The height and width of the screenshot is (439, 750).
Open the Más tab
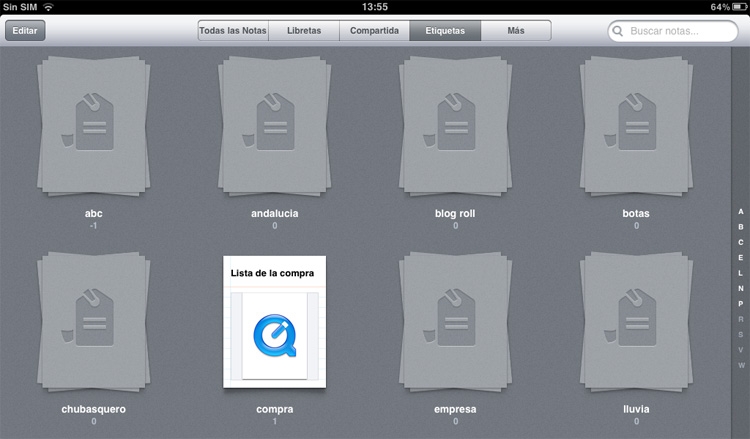pyautogui.click(x=516, y=31)
